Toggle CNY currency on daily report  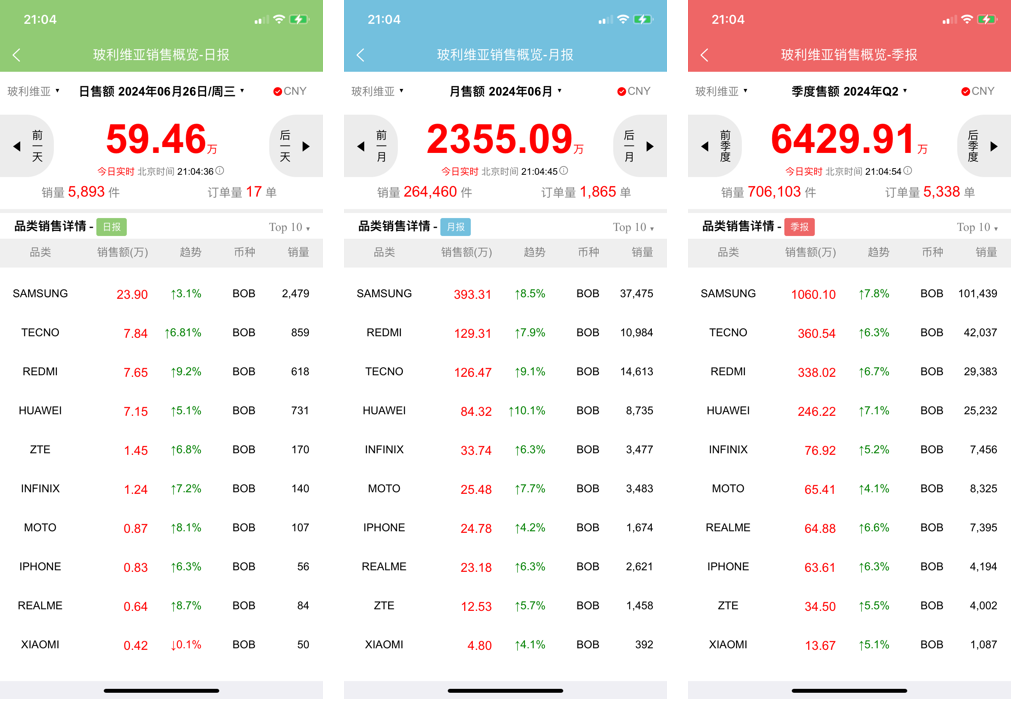pos(290,92)
